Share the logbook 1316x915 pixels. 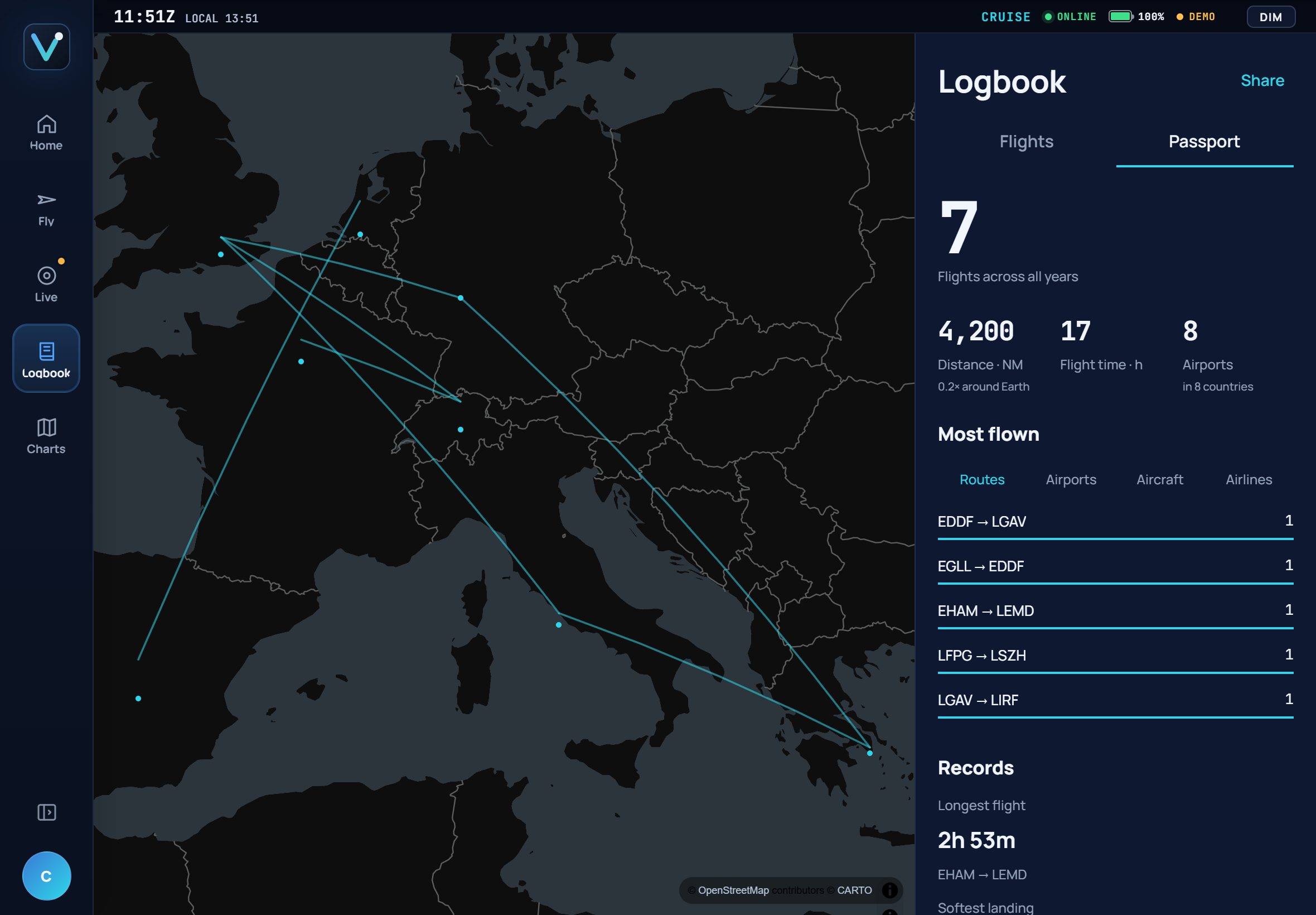tap(1262, 81)
